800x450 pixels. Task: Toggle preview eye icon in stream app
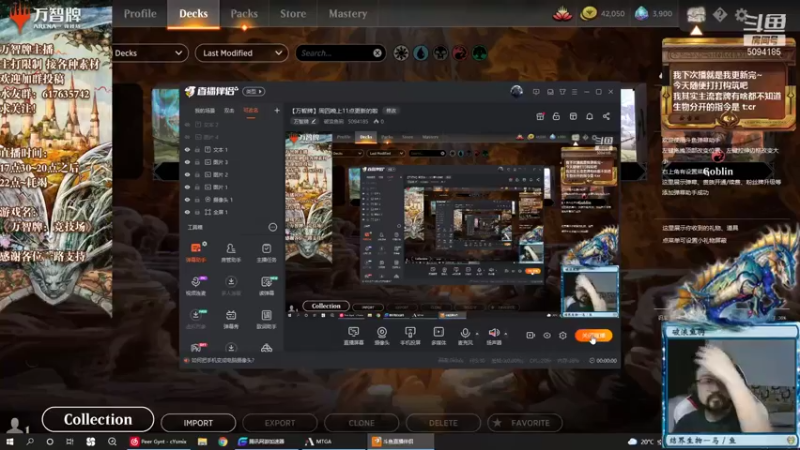(547, 335)
